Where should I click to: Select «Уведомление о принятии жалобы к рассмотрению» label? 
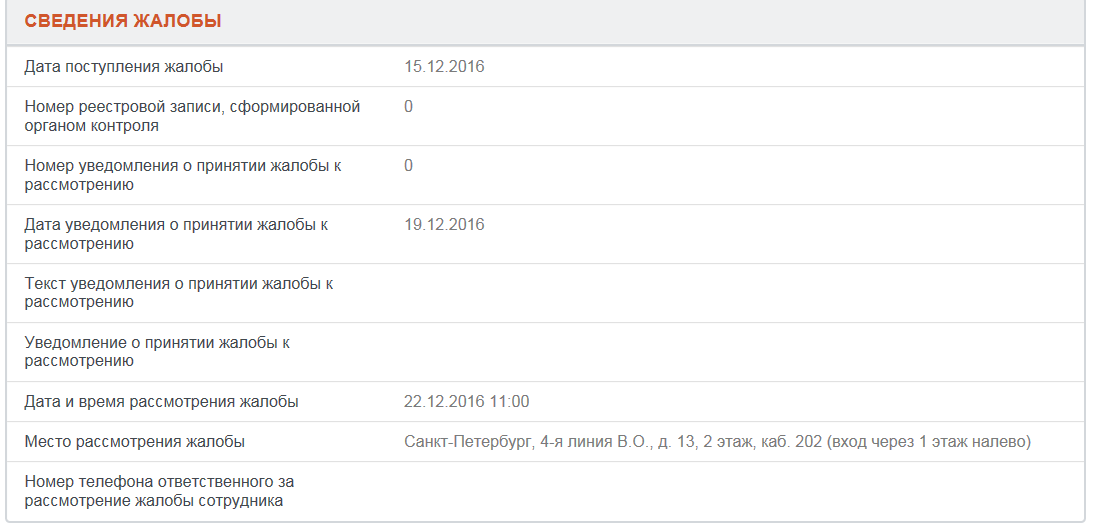click(x=157, y=352)
